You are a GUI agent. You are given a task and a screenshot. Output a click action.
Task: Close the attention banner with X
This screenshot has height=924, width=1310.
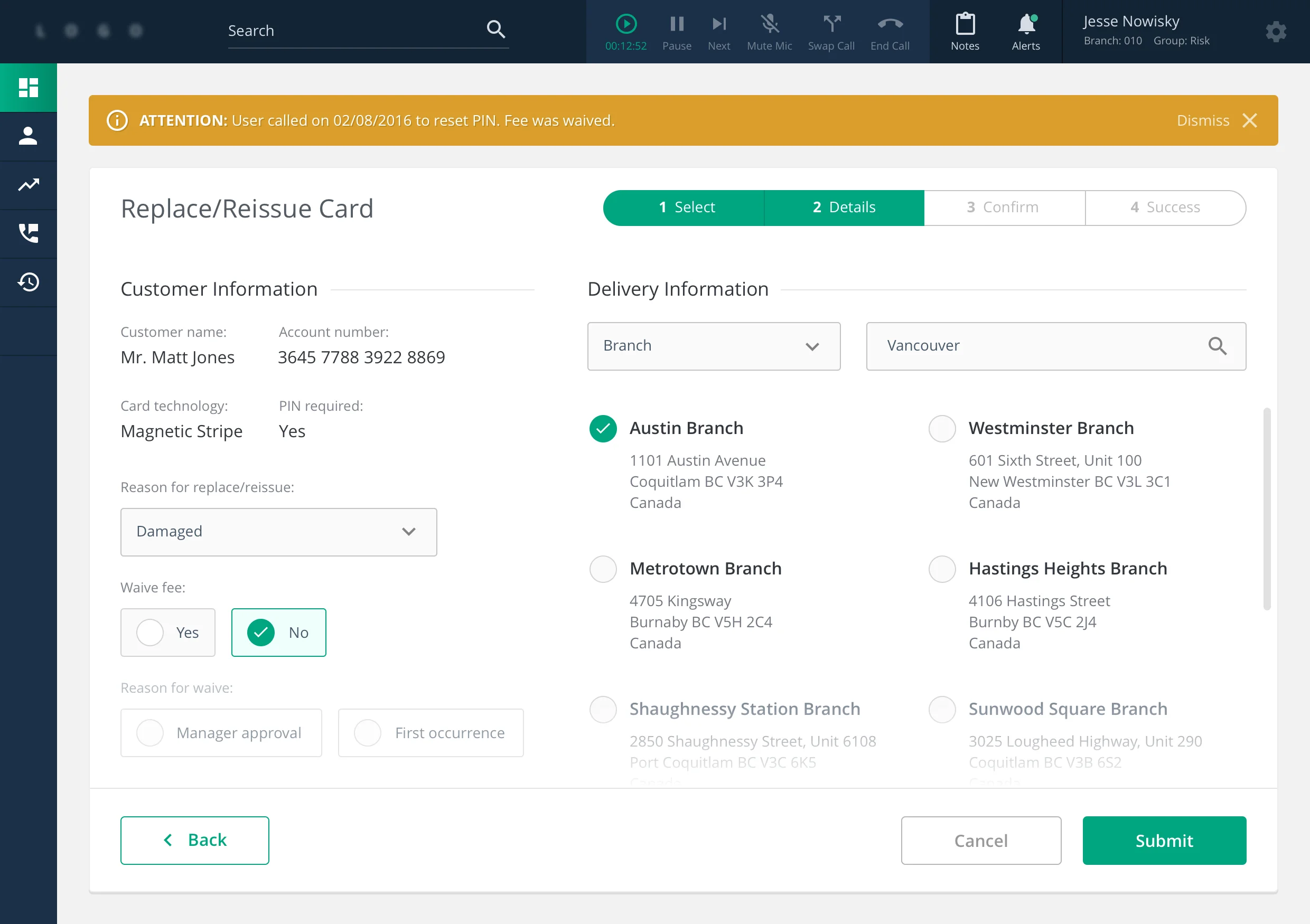tap(1250, 120)
